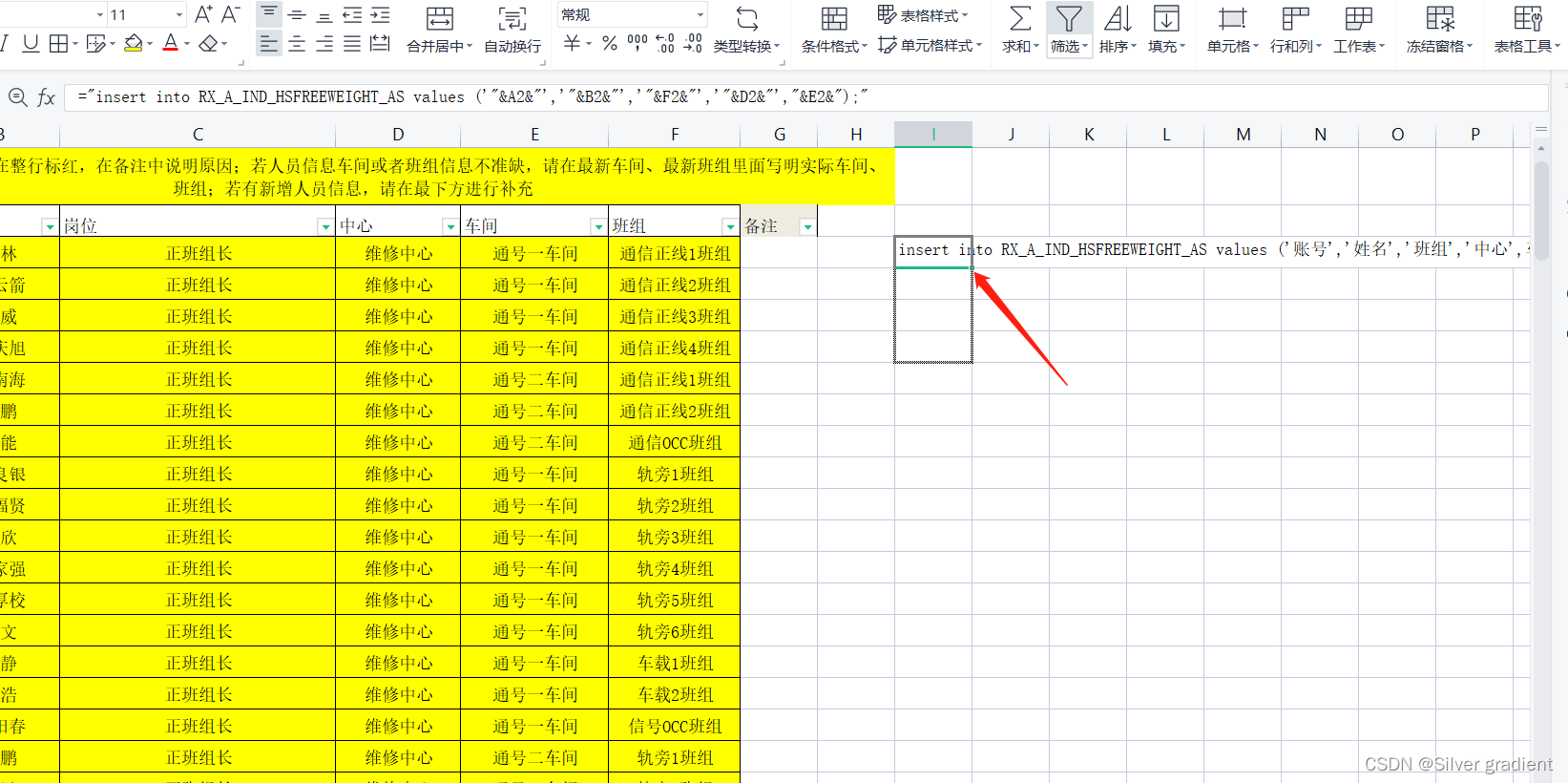This screenshot has height=783, width=1568.
Task: Decrease font size with A- icon
Action: coord(230,14)
